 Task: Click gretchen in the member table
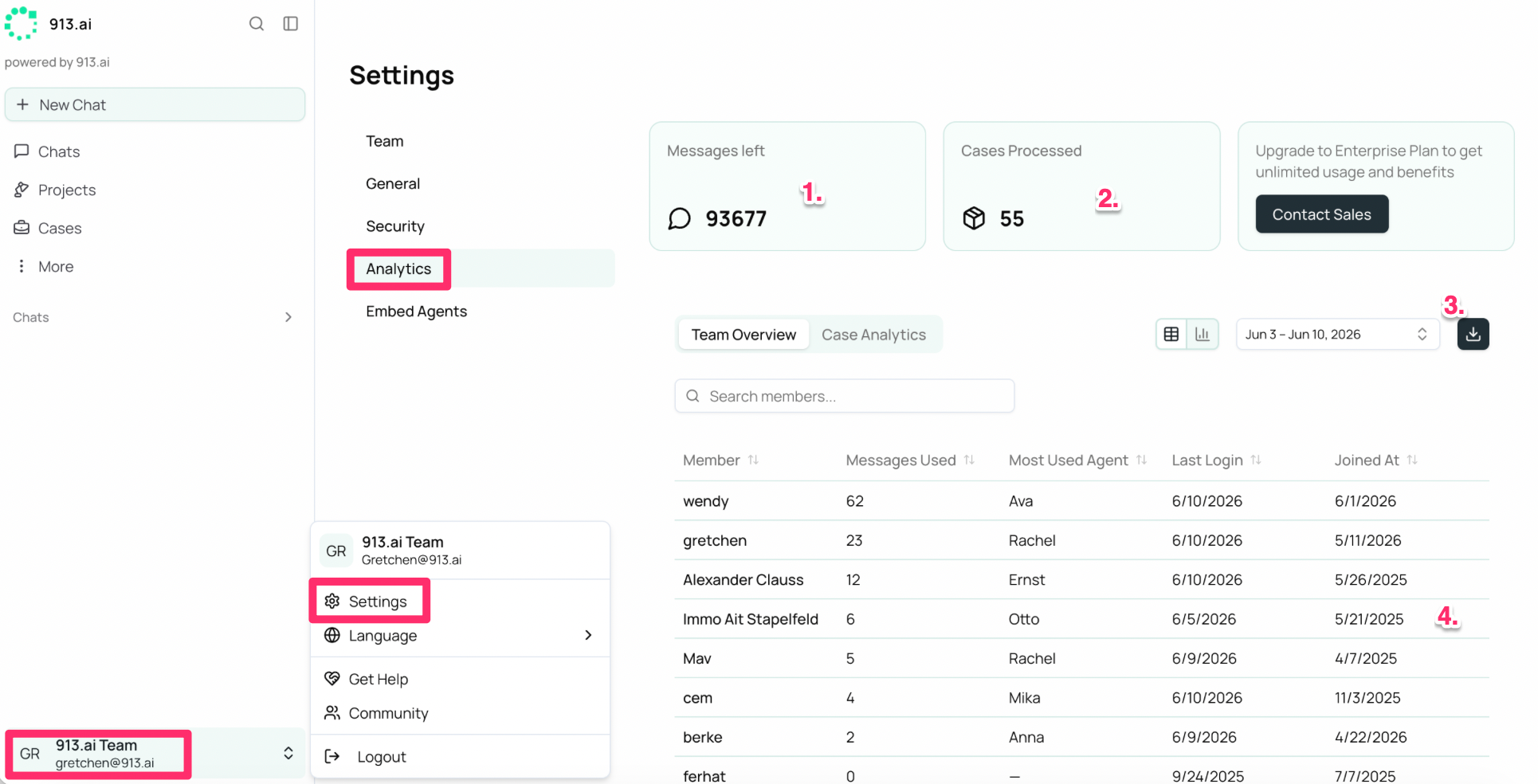coord(715,540)
